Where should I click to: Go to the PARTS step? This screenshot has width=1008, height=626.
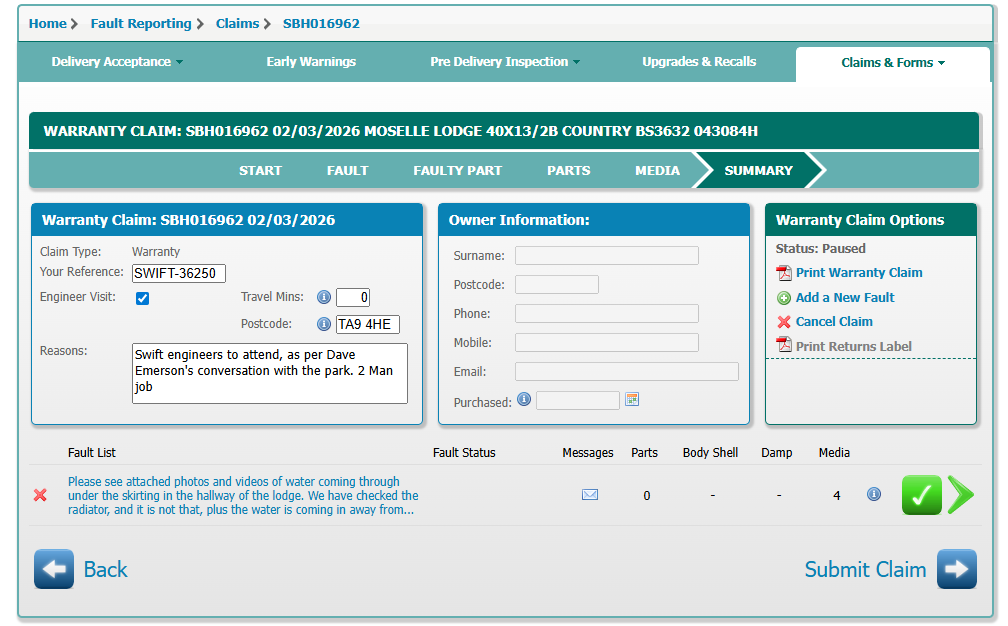pyautogui.click(x=568, y=170)
